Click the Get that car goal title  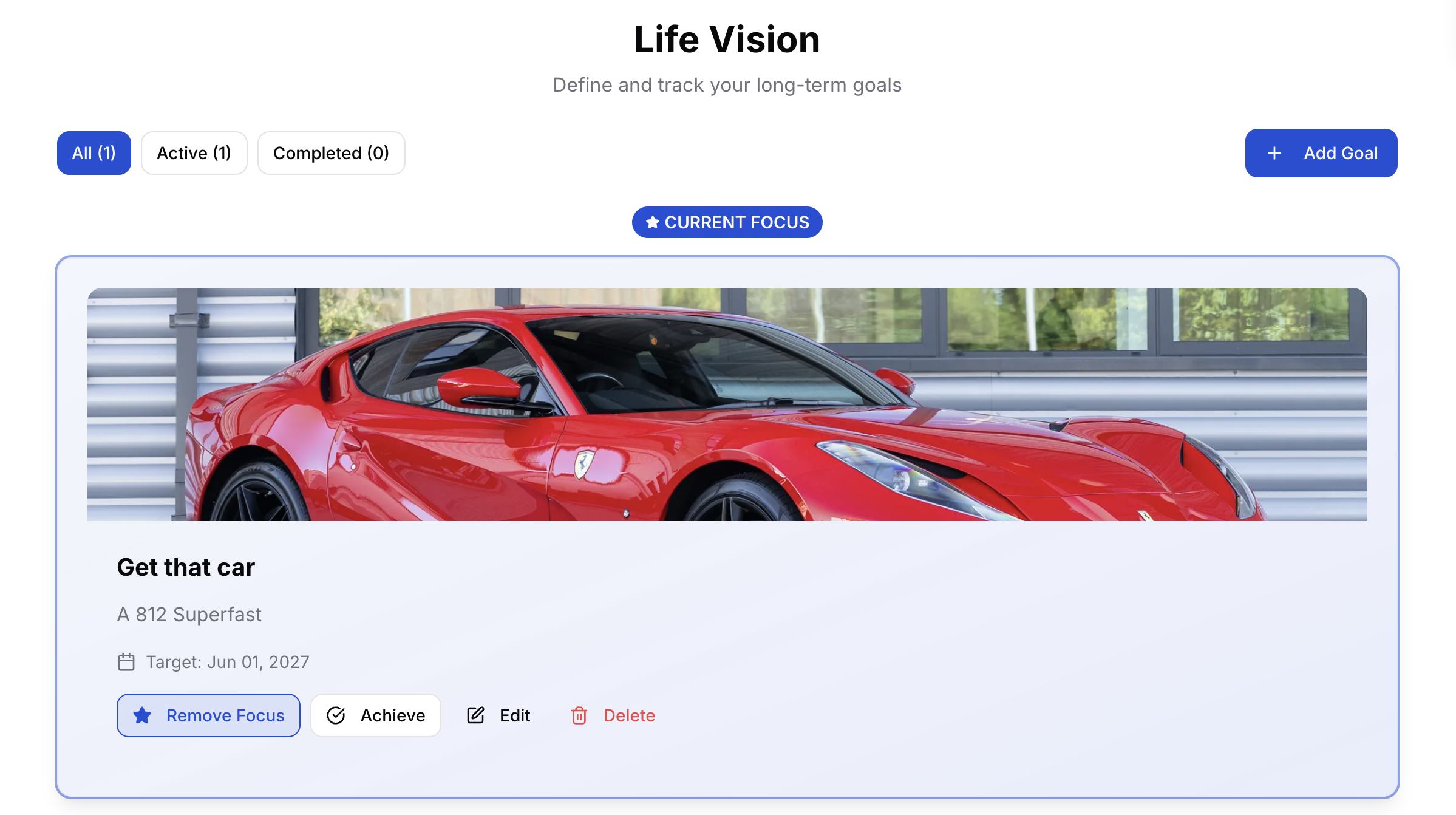(x=186, y=567)
